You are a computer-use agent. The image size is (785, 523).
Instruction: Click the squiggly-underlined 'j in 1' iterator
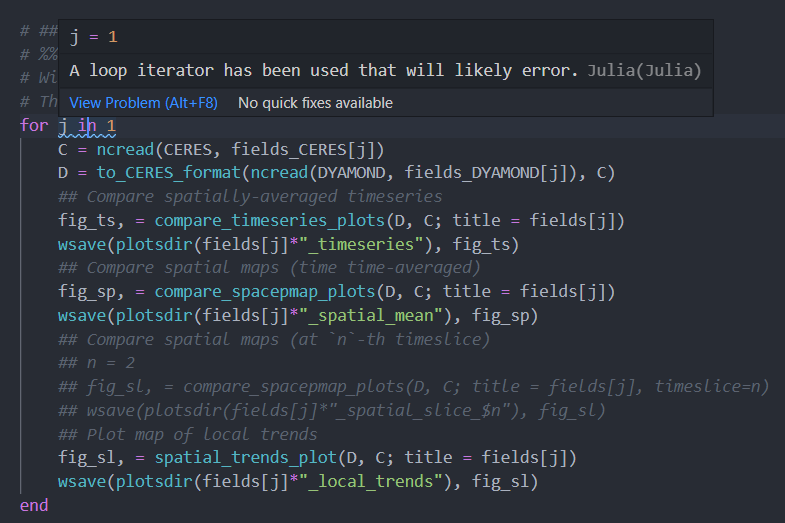coord(87,126)
